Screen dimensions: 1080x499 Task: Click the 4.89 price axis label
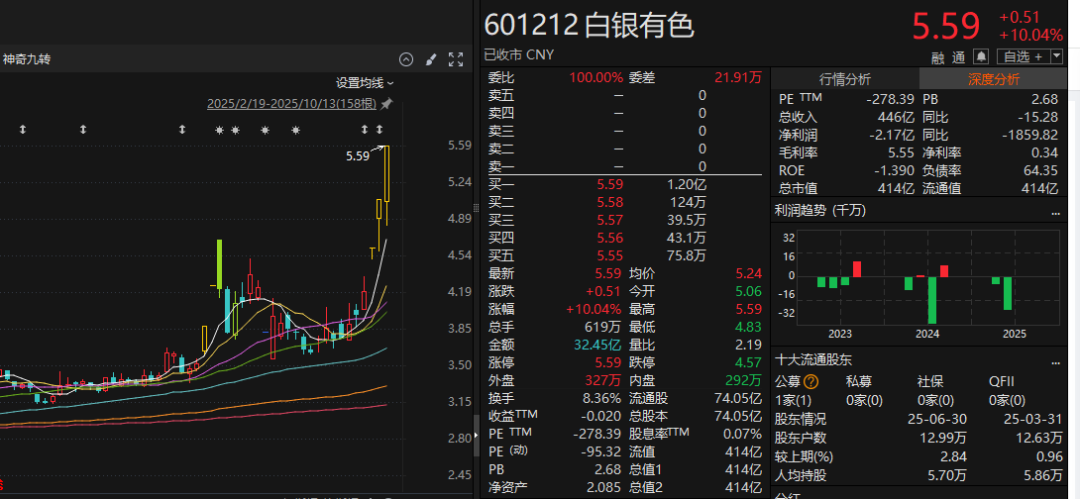coord(459,218)
